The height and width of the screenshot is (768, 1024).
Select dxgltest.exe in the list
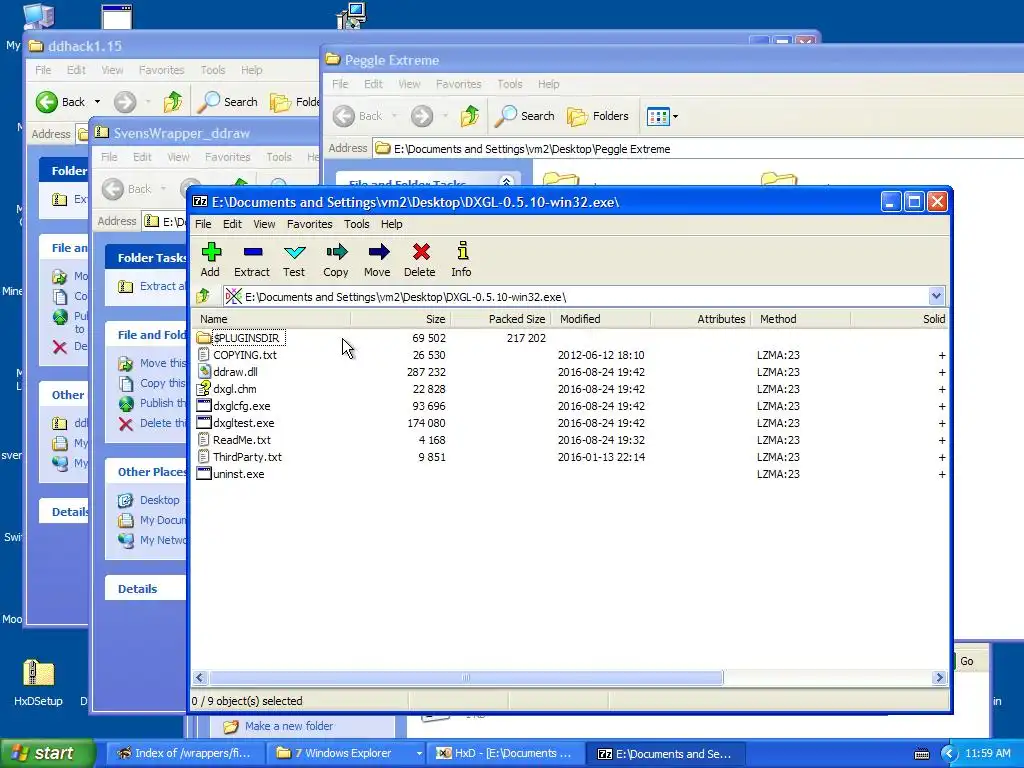point(236,423)
